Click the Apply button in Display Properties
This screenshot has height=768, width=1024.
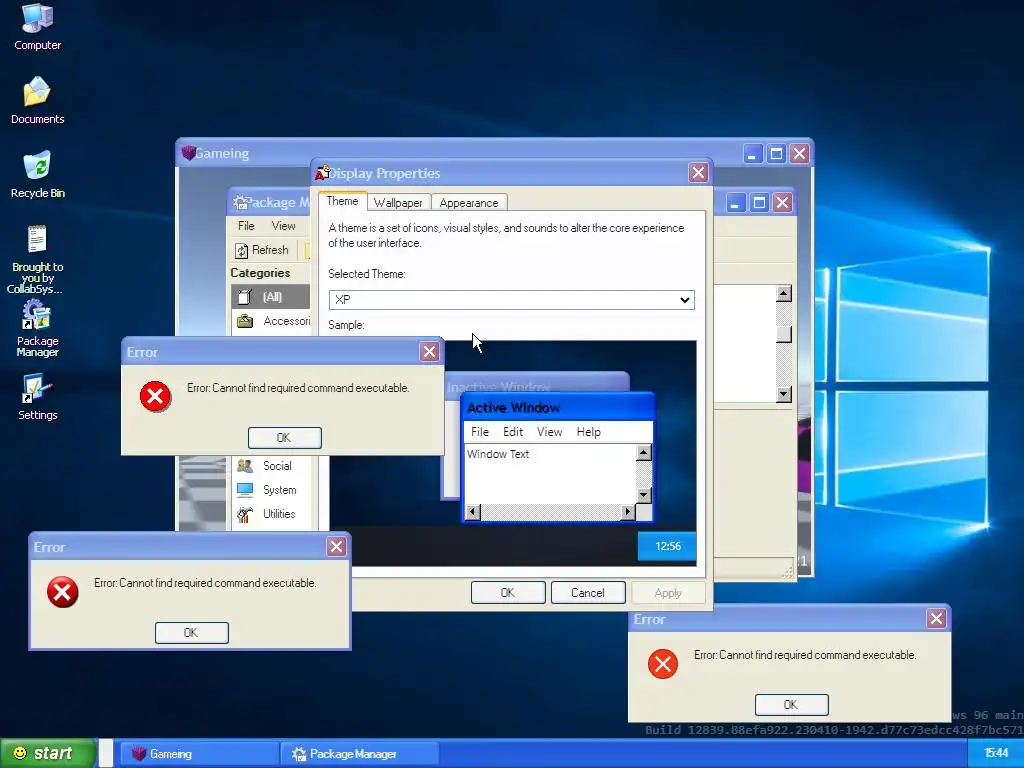pos(667,593)
